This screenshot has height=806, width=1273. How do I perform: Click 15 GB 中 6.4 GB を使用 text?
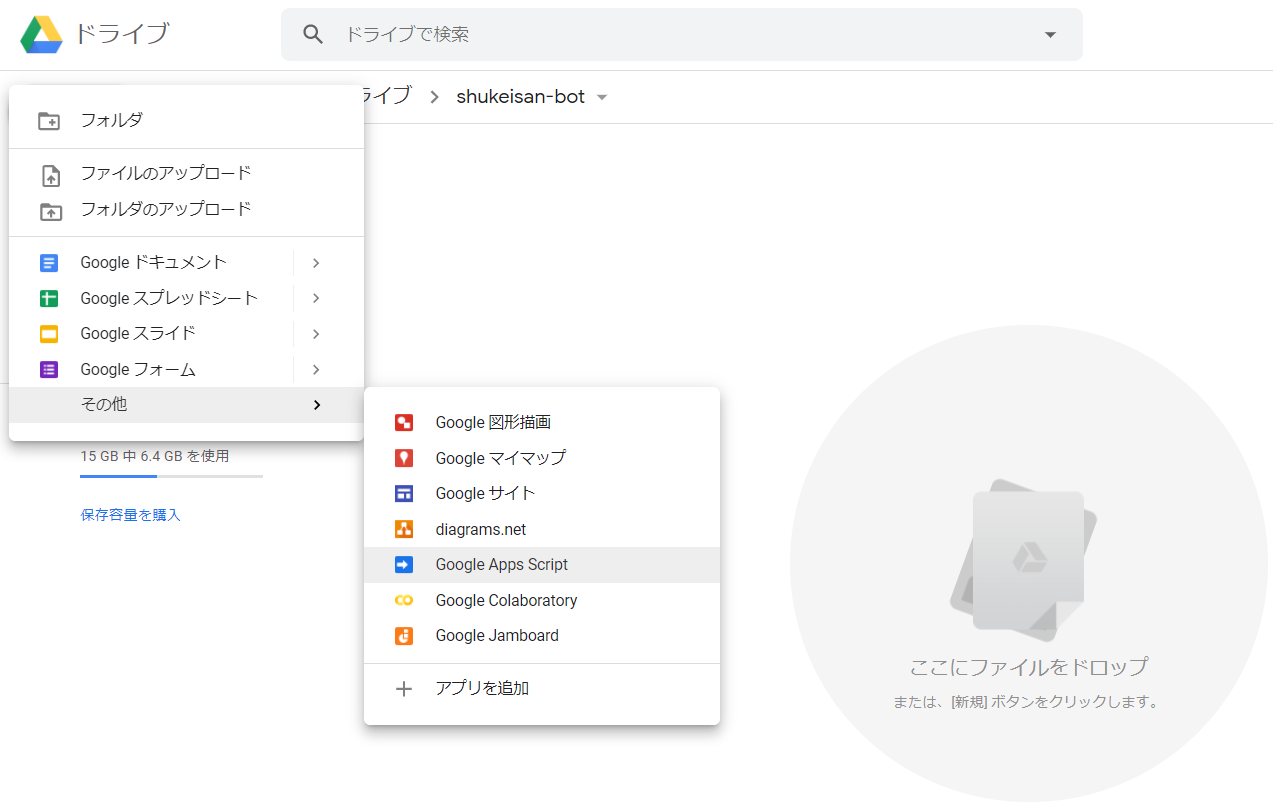pos(155,456)
